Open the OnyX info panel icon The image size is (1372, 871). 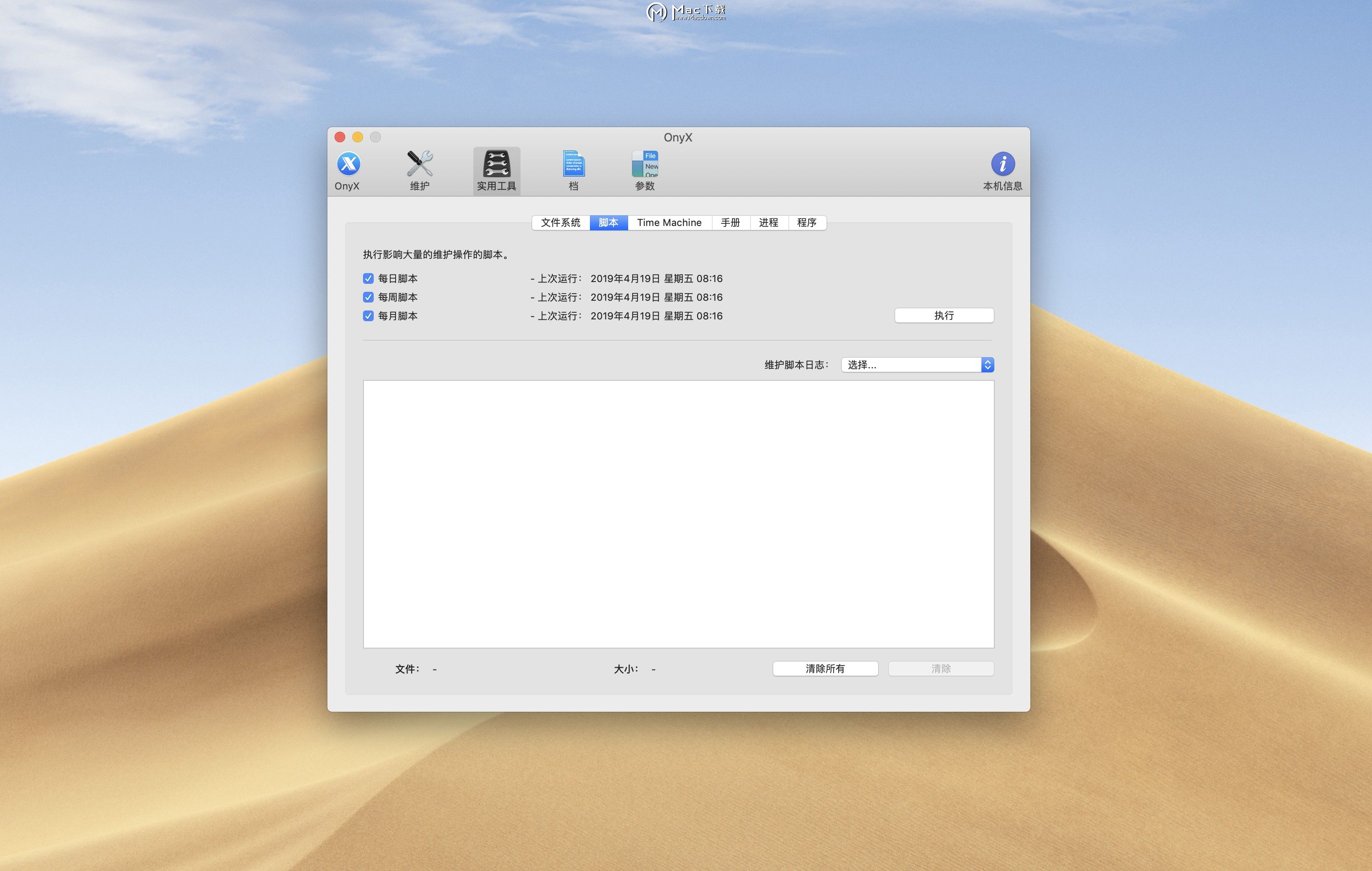click(x=1002, y=164)
